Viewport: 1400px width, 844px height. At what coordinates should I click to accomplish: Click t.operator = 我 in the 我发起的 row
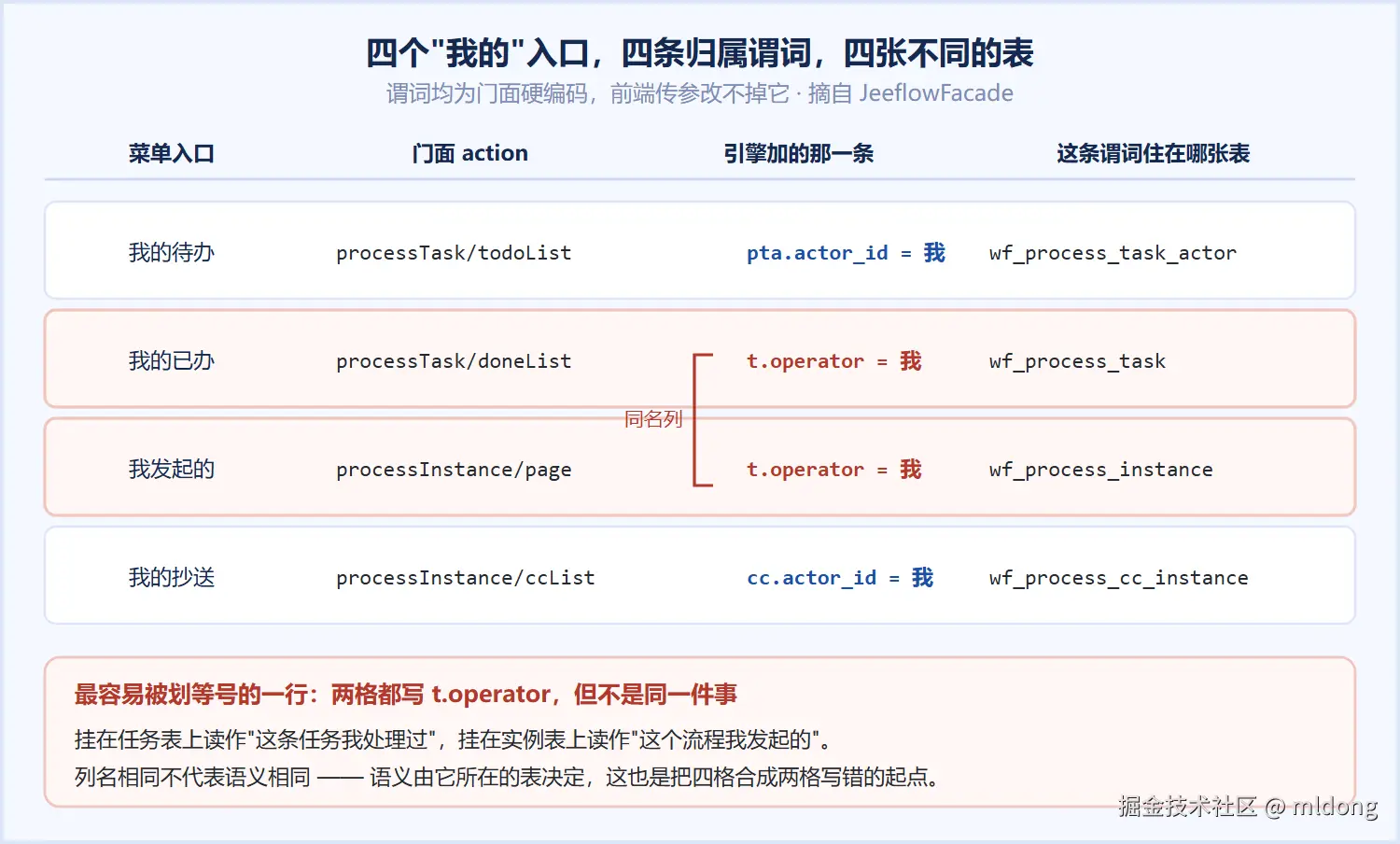pyautogui.click(x=834, y=470)
